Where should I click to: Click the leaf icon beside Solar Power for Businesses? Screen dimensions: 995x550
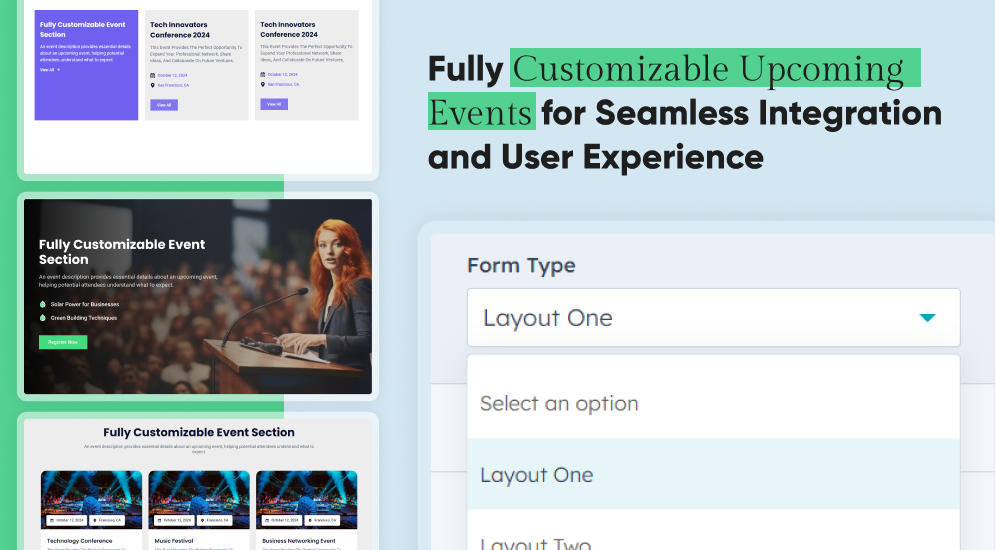point(43,304)
